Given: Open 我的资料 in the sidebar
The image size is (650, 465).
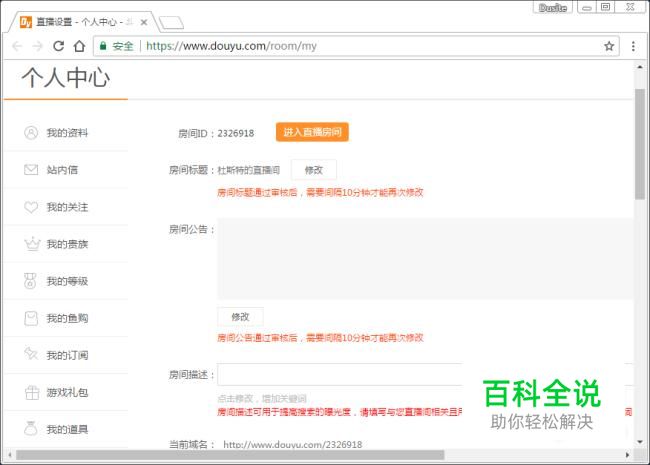Looking at the screenshot, I should pyautogui.click(x=66, y=133).
